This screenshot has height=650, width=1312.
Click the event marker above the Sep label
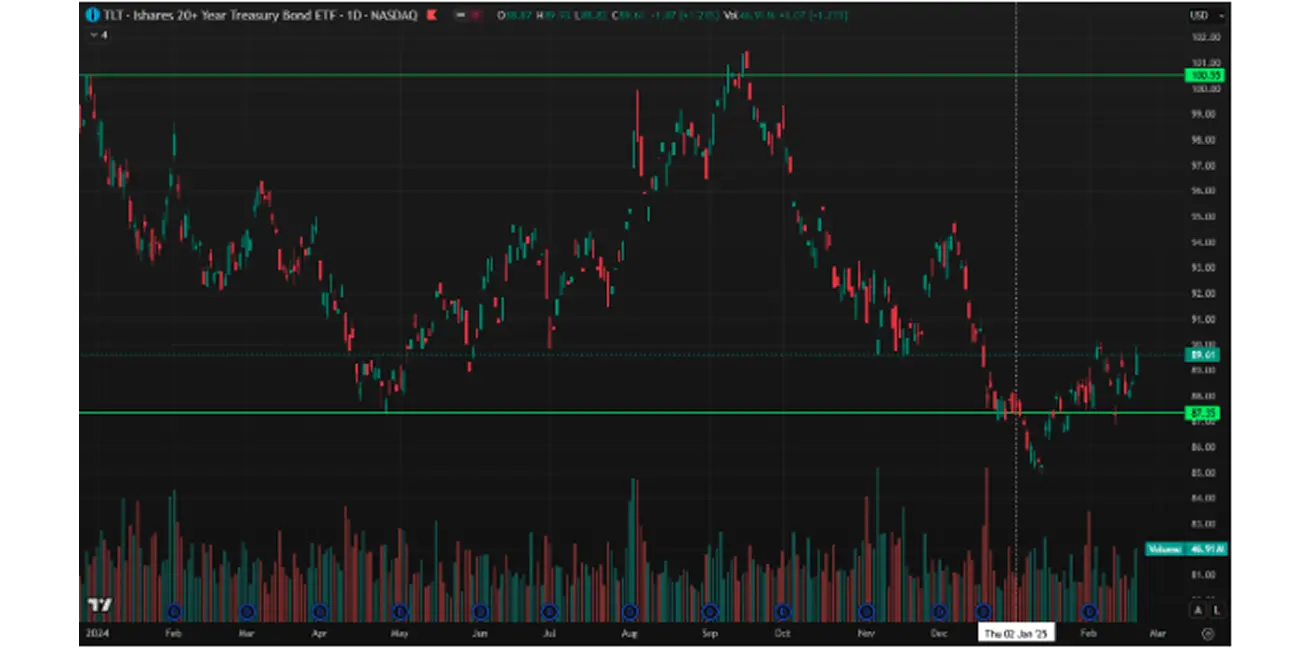[x=710, y=611]
